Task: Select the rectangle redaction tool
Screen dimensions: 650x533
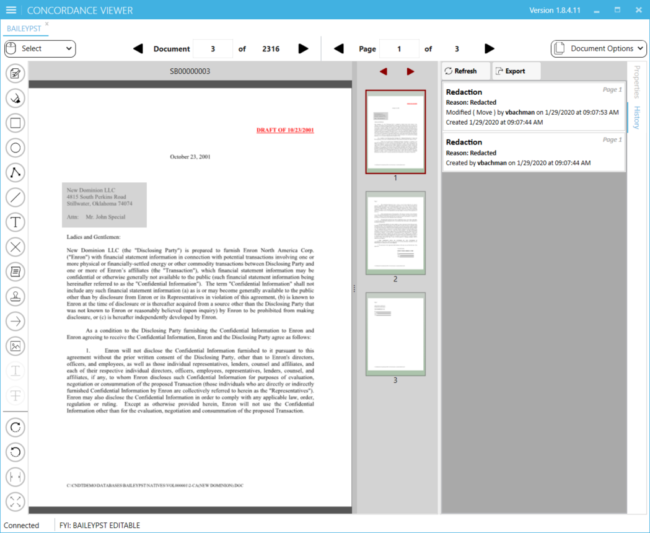Action: tap(15, 123)
